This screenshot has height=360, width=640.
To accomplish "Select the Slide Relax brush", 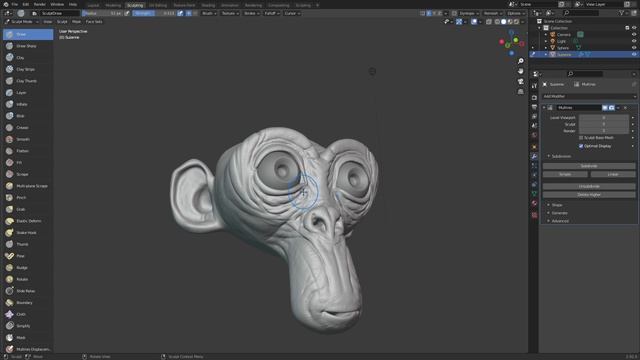I will coord(28,291).
